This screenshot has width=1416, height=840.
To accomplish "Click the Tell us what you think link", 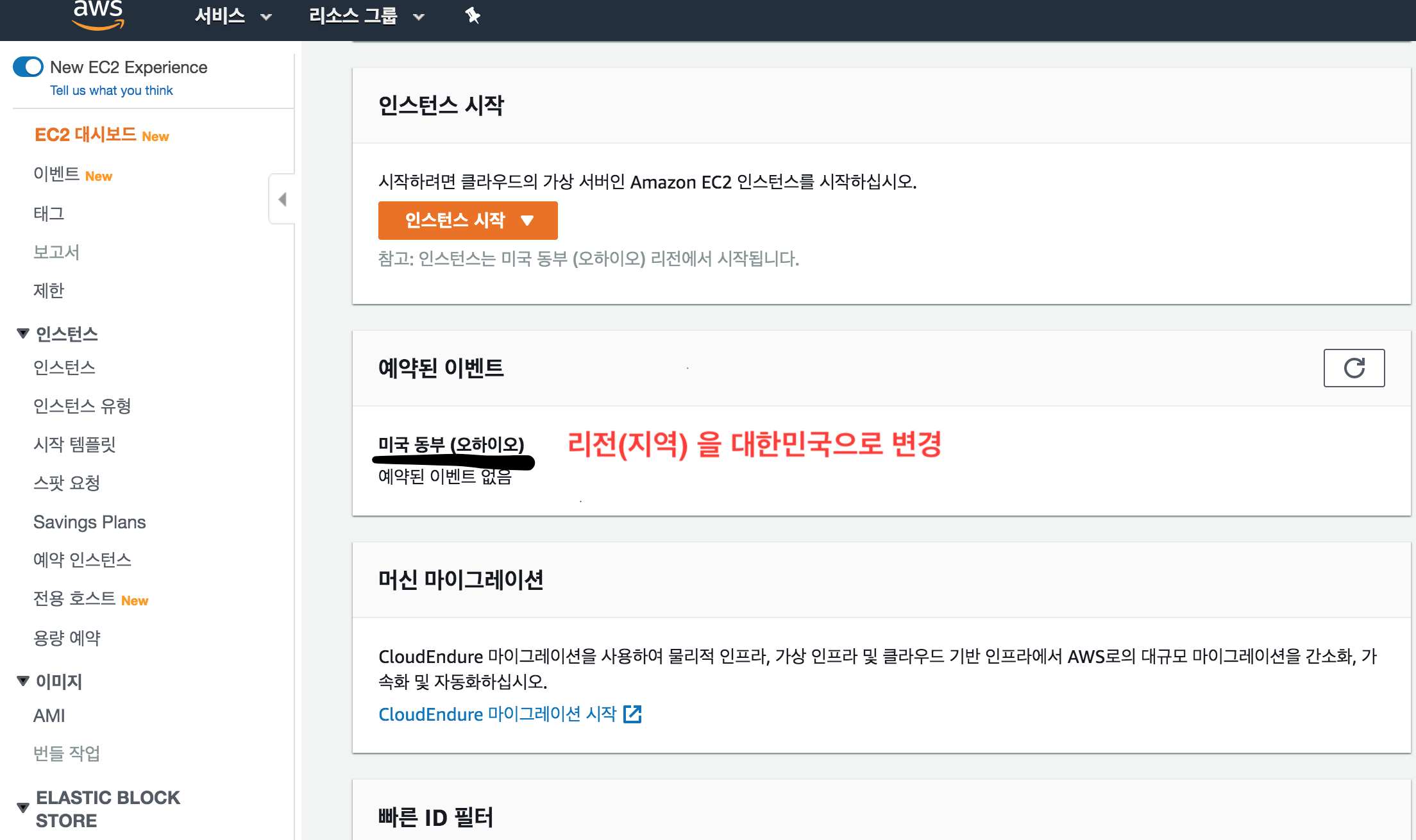I will [x=112, y=90].
